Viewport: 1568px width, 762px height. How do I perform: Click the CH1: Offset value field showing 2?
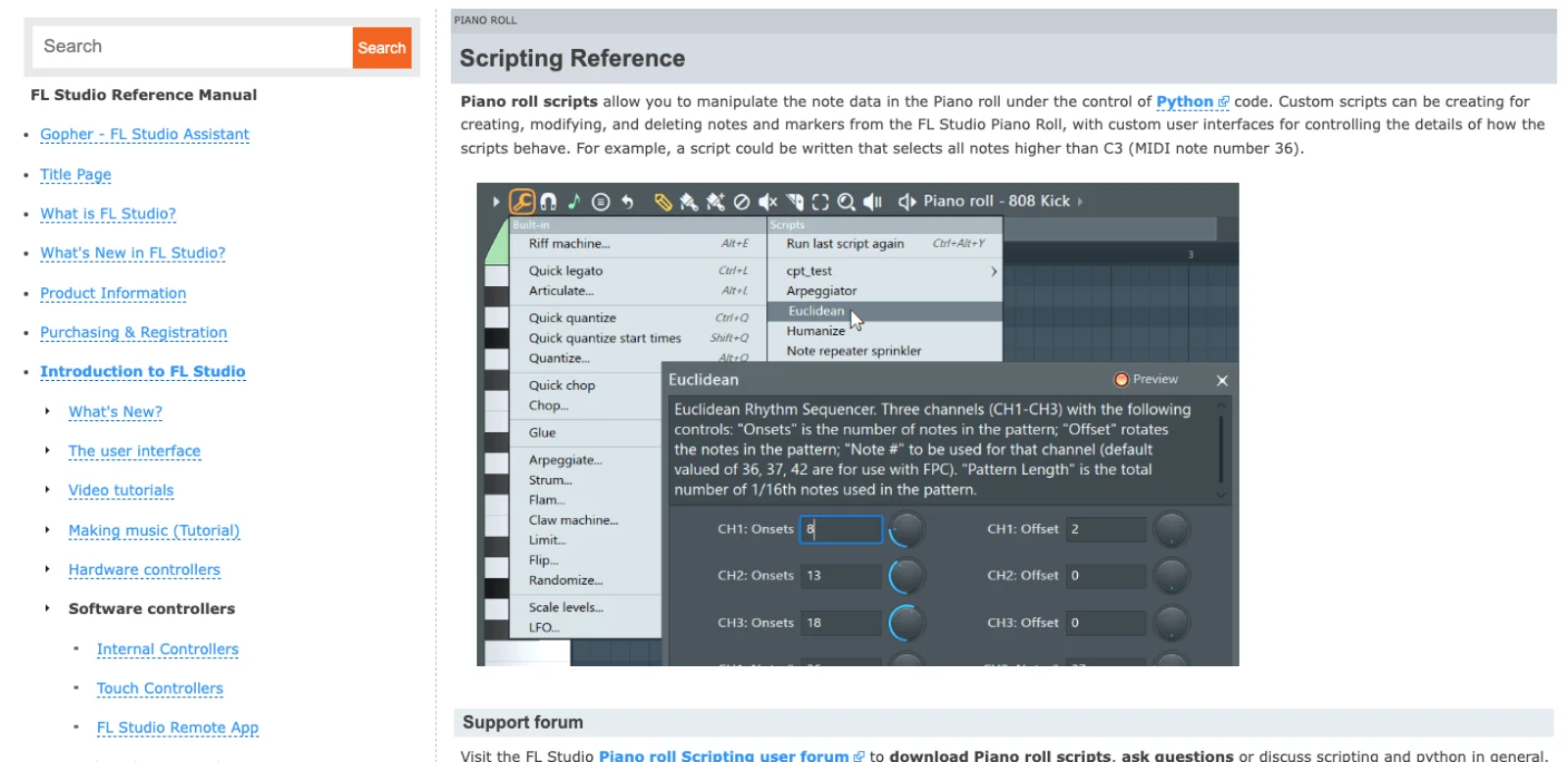pyautogui.click(x=1105, y=529)
